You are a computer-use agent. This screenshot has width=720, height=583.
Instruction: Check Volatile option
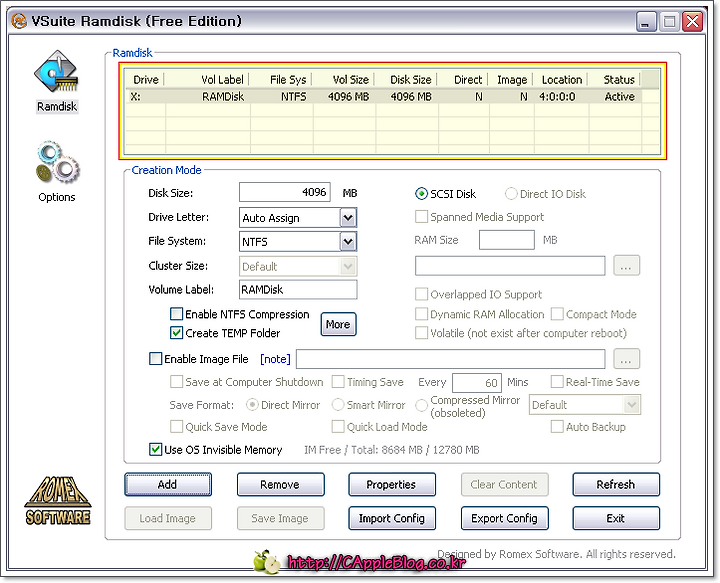tap(421, 333)
